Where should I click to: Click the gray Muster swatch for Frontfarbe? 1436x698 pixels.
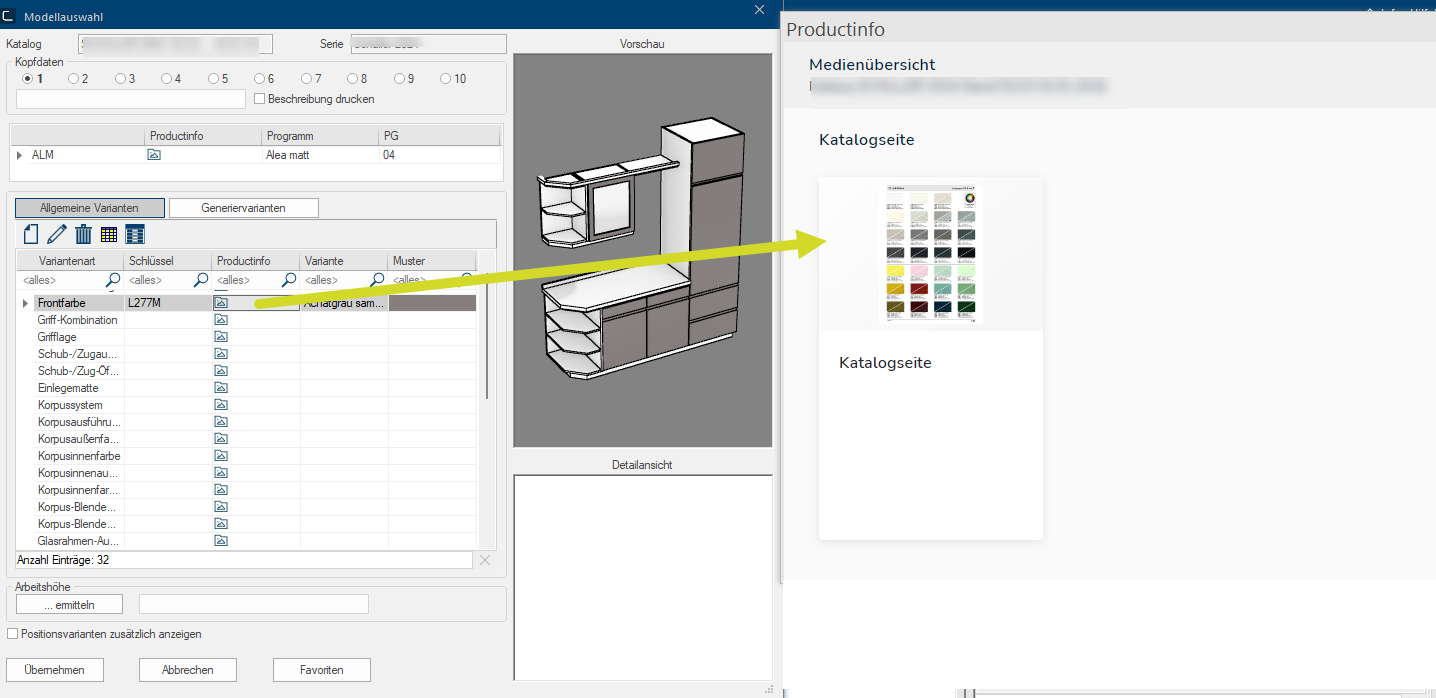(x=432, y=303)
